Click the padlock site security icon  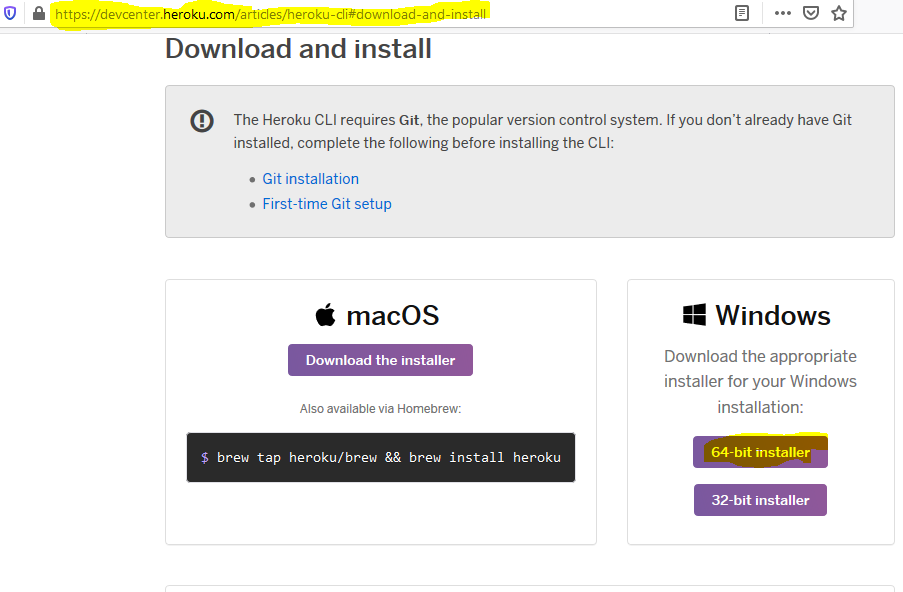[39, 13]
